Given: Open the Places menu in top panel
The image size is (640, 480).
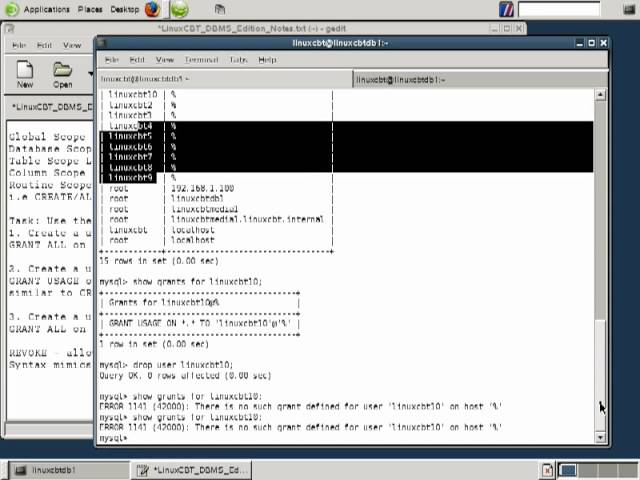Looking at the screenshot, I should (x=90, y=9).
